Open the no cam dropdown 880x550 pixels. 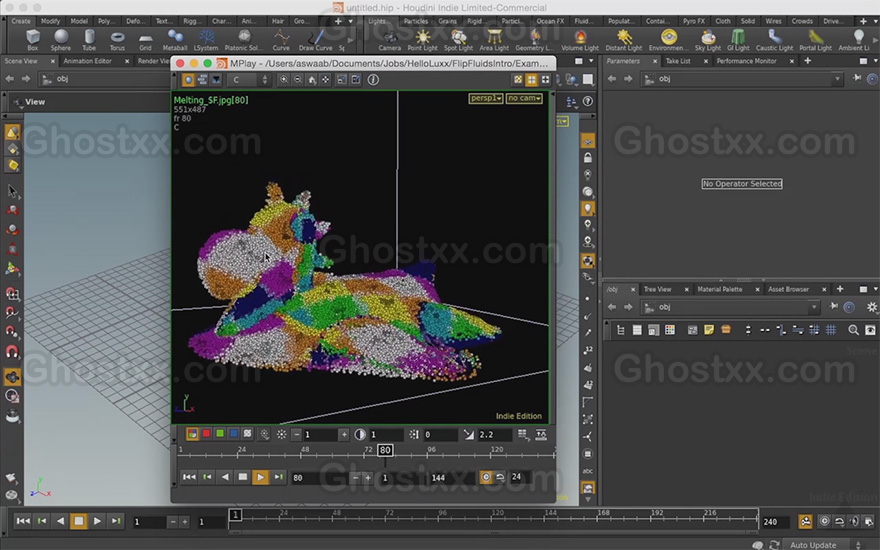coord(524,98)
